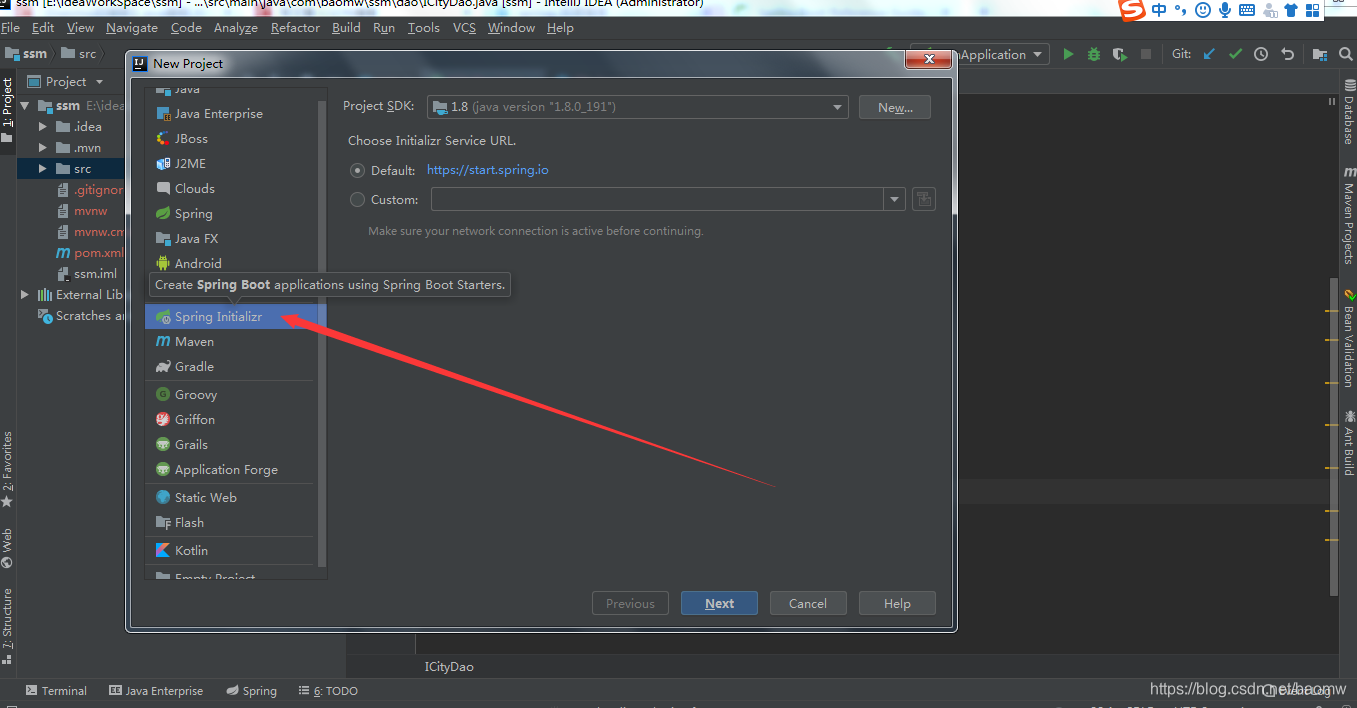This screenshot has height=708, width=1357.
Task: Open the Navigate menu
Action: (x=131, y=28)
